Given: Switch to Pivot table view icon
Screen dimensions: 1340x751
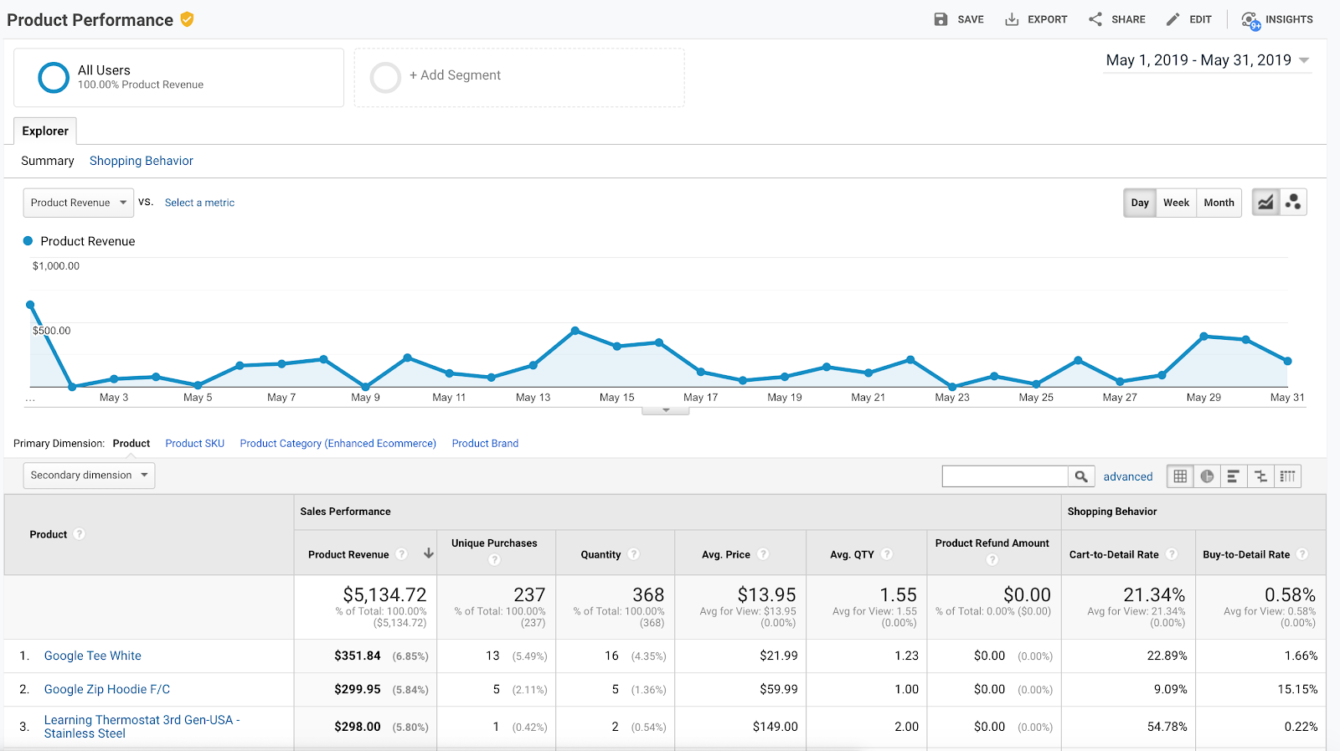Looking at the screenshot, I should point(1288,477).
